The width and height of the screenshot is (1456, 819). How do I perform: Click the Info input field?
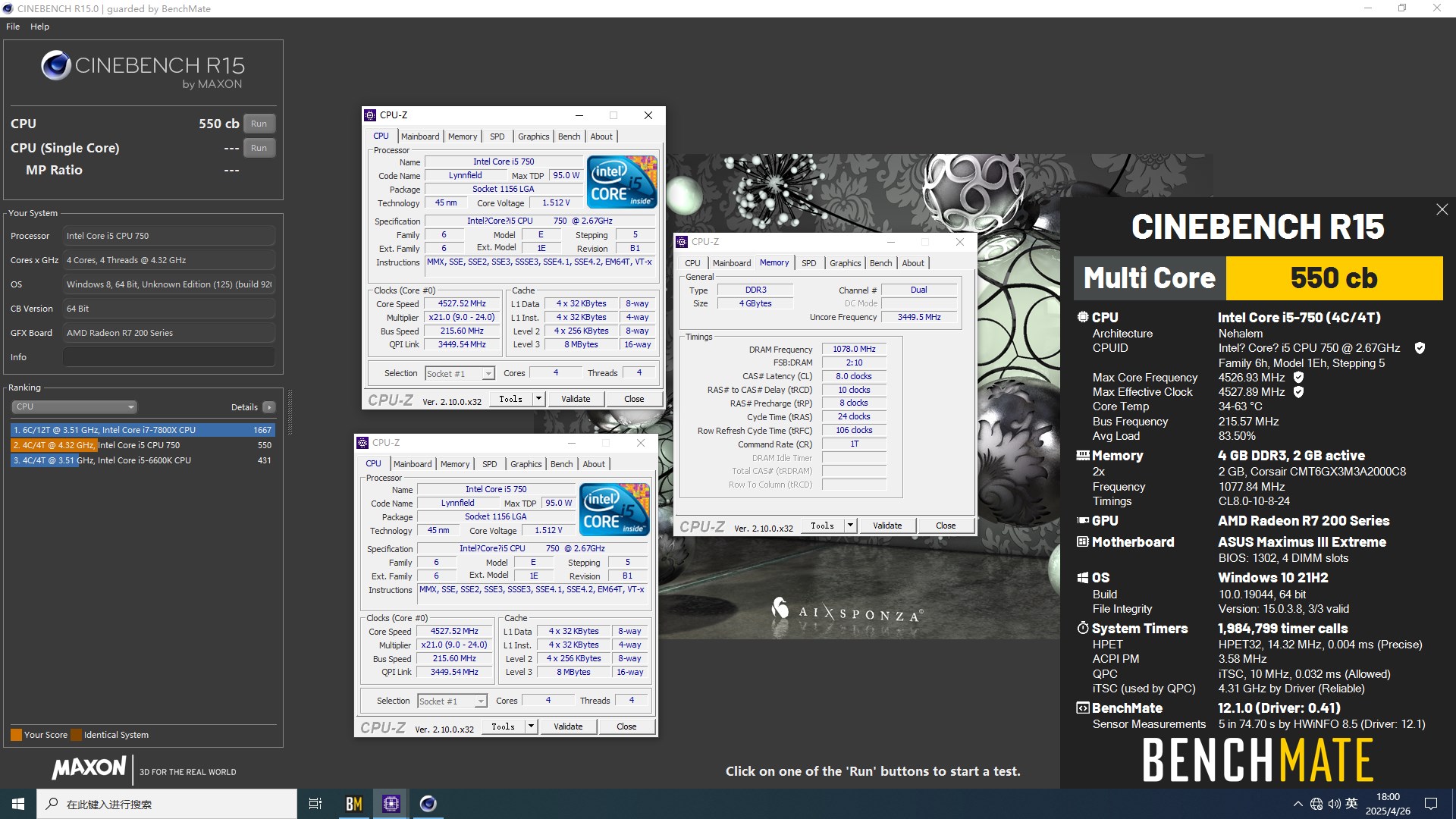tap(168, 357)
